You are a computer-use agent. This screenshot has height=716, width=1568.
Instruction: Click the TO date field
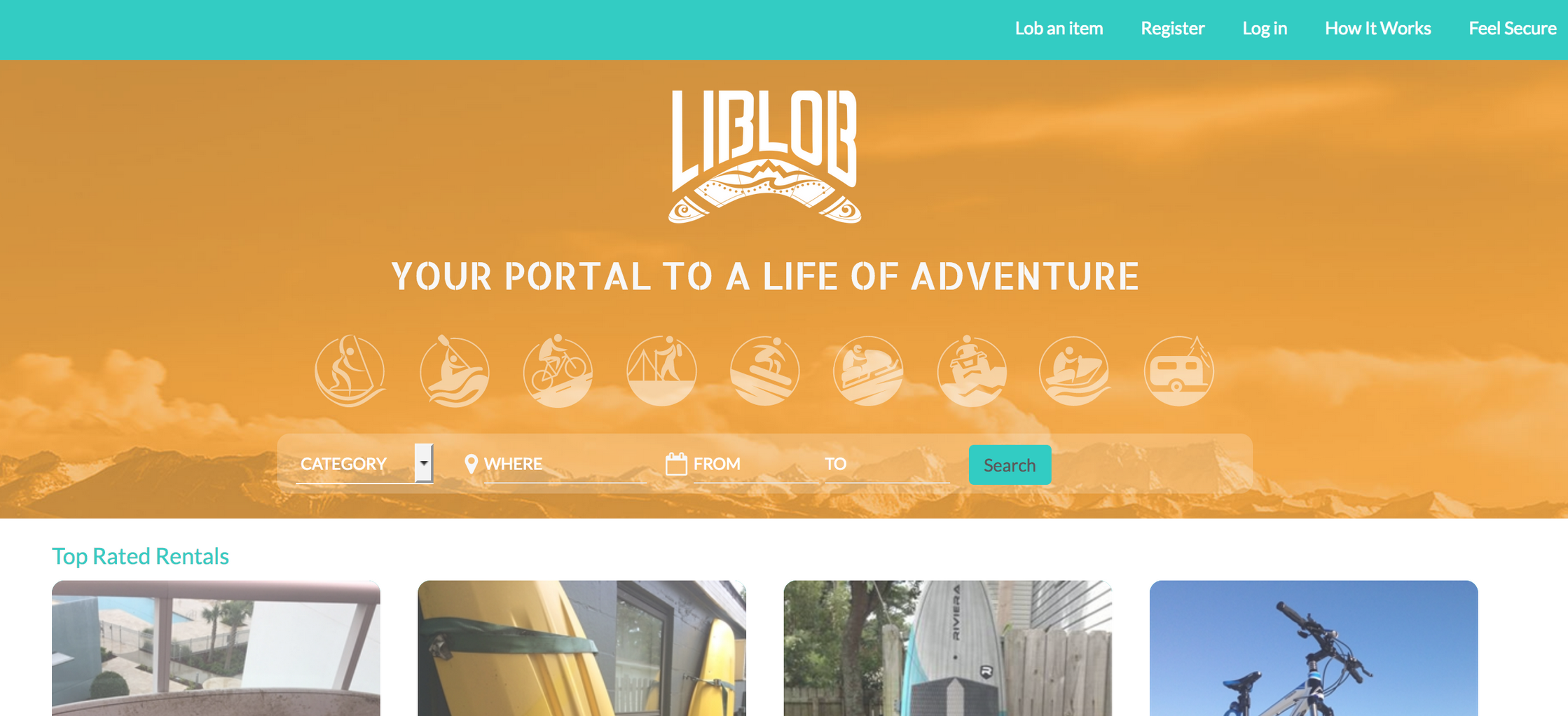(886, 464)
